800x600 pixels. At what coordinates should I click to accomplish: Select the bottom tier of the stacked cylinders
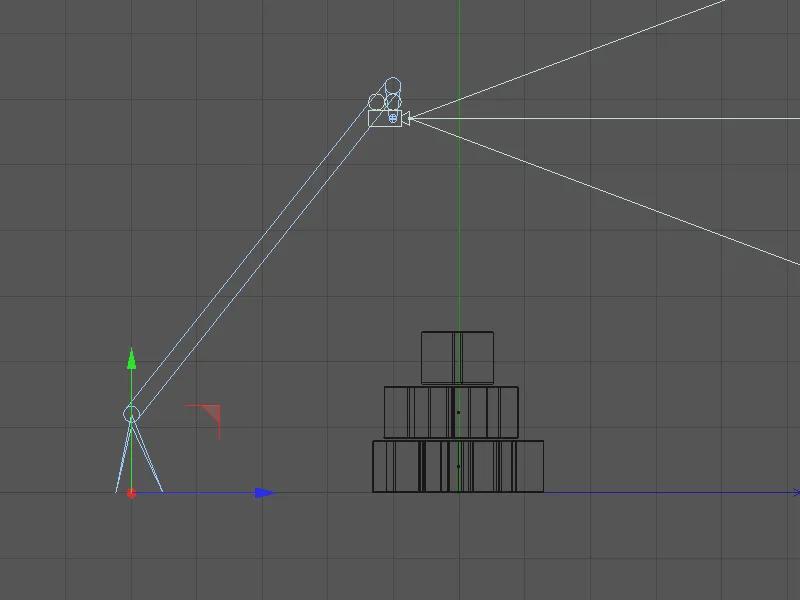458,466
